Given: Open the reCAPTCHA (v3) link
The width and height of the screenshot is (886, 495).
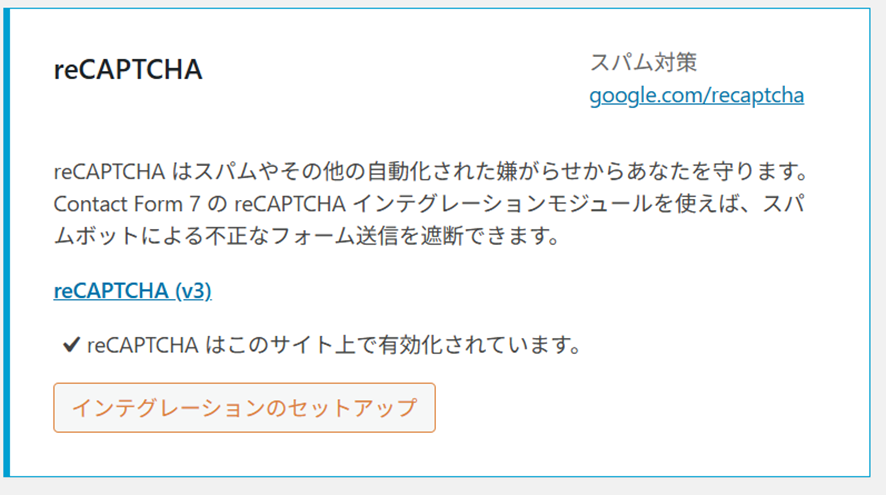Looking at the screenshot, I should 132,291.
